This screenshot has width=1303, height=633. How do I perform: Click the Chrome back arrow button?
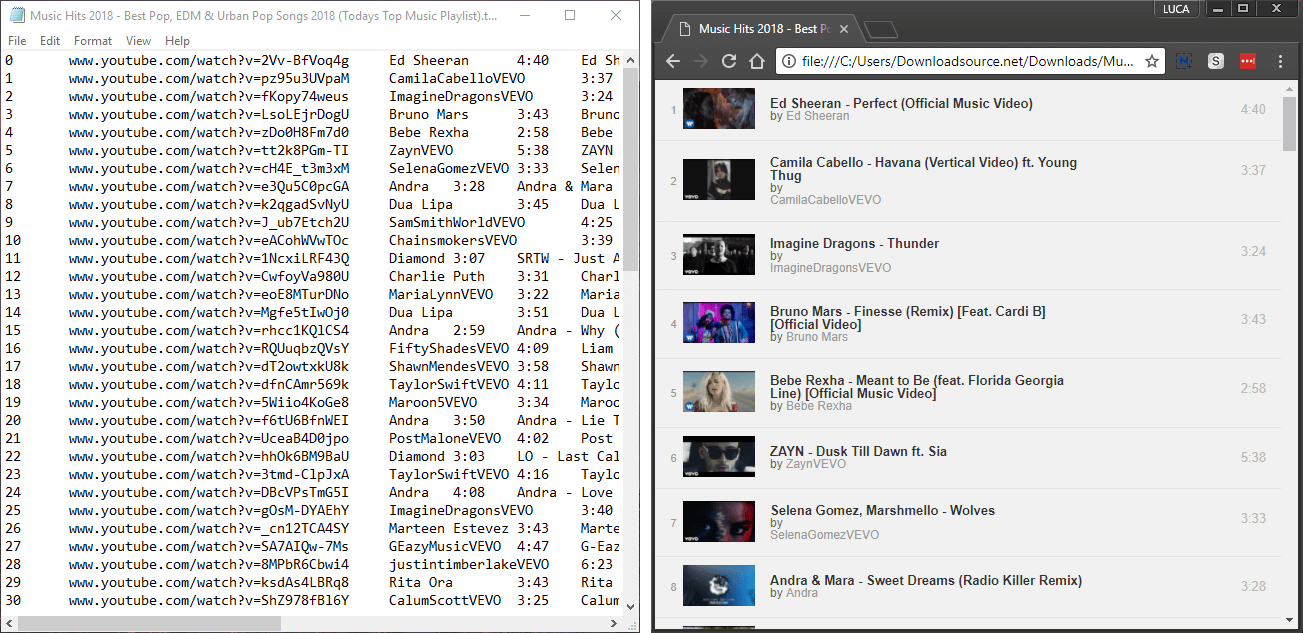(x=673, y=61)
